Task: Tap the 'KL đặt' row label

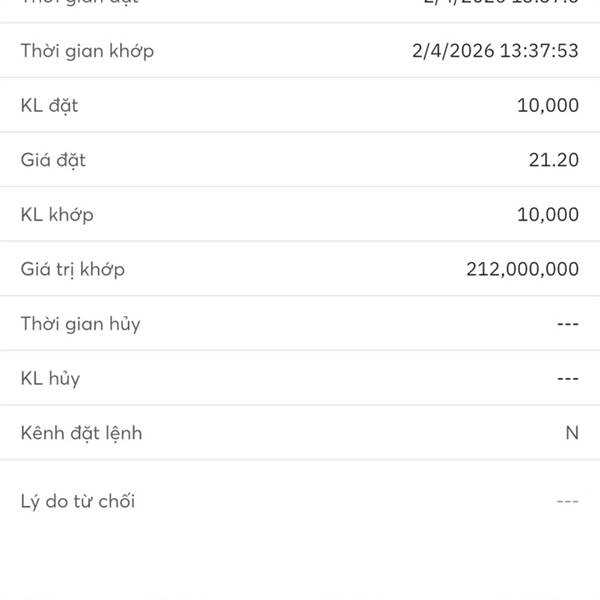Action: coord(49,105)
